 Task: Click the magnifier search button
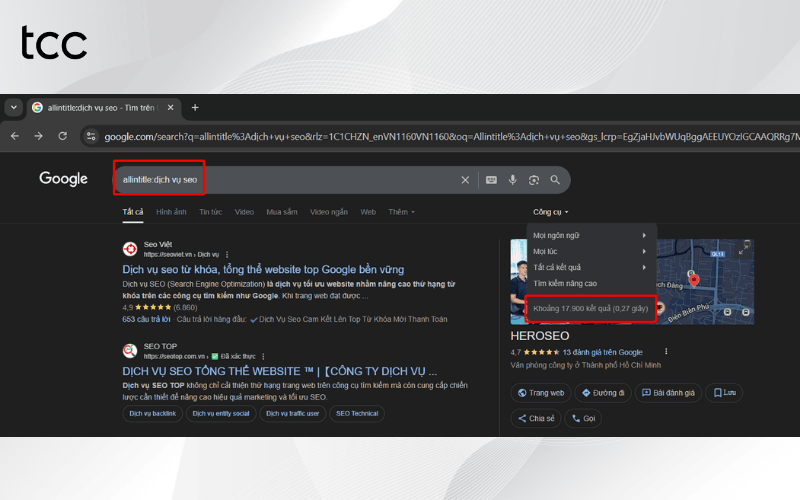[x=555, y=180]
